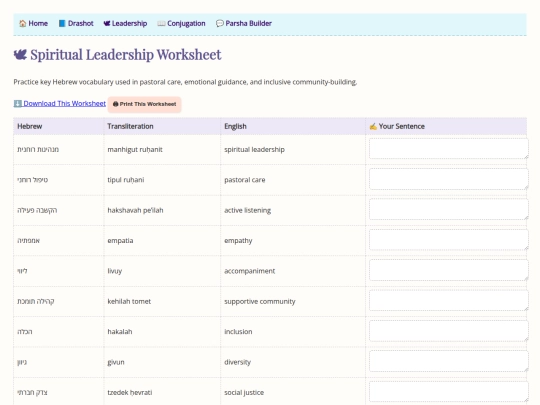
Task: Click the English cell 'empathy'
Action: [x=238, y=241]
